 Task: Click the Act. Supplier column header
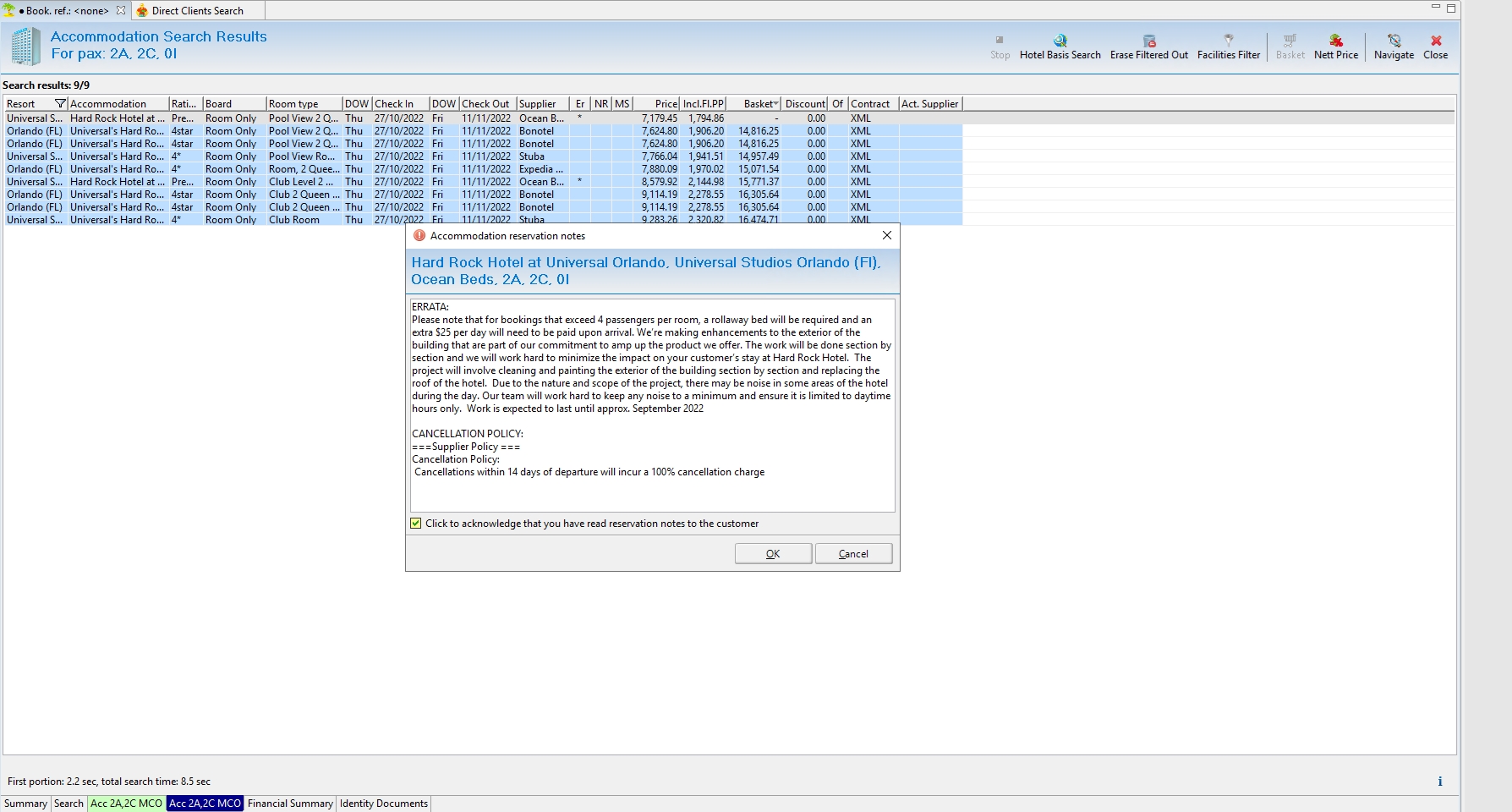pos(930,104)
